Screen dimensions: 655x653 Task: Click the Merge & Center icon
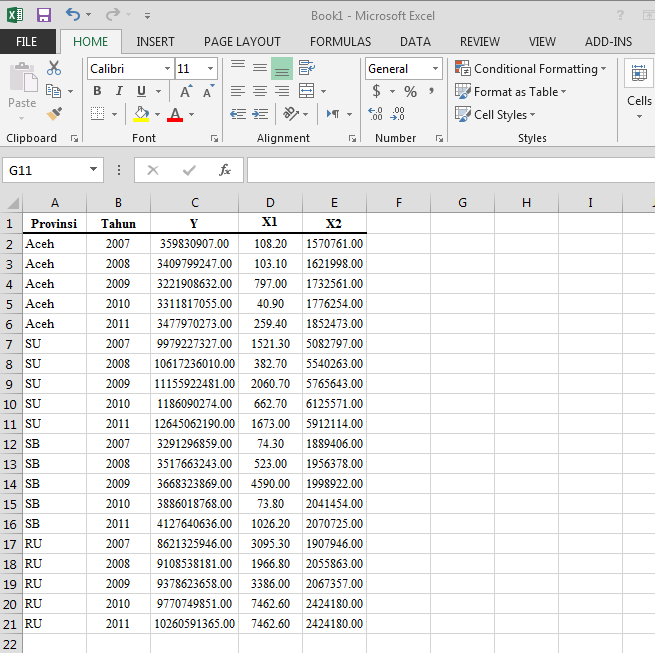[307, 91]
